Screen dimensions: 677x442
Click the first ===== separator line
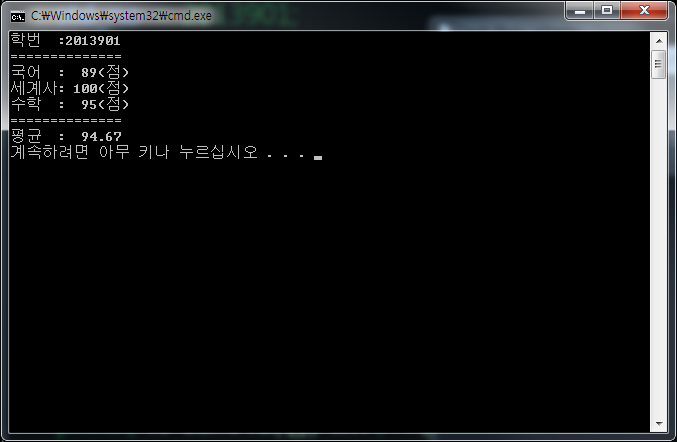pyautogui.click(x=66, y=57)
